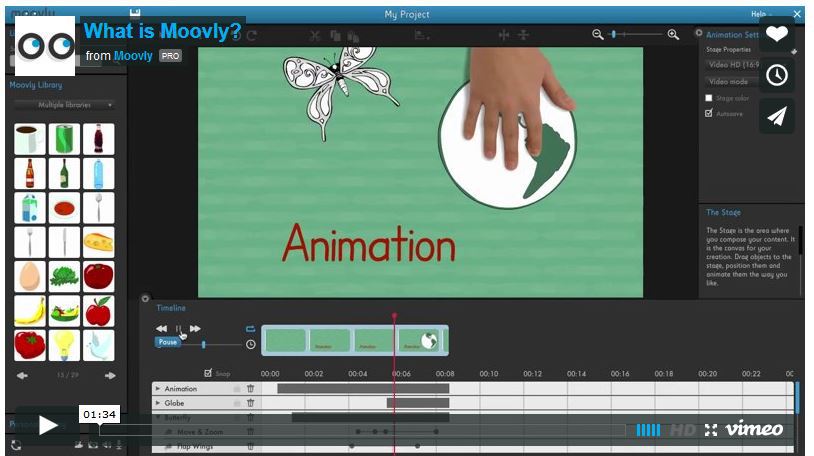Click the save disk icon in title bar
Screen dimensions: 814x456
tap(134, 12)
